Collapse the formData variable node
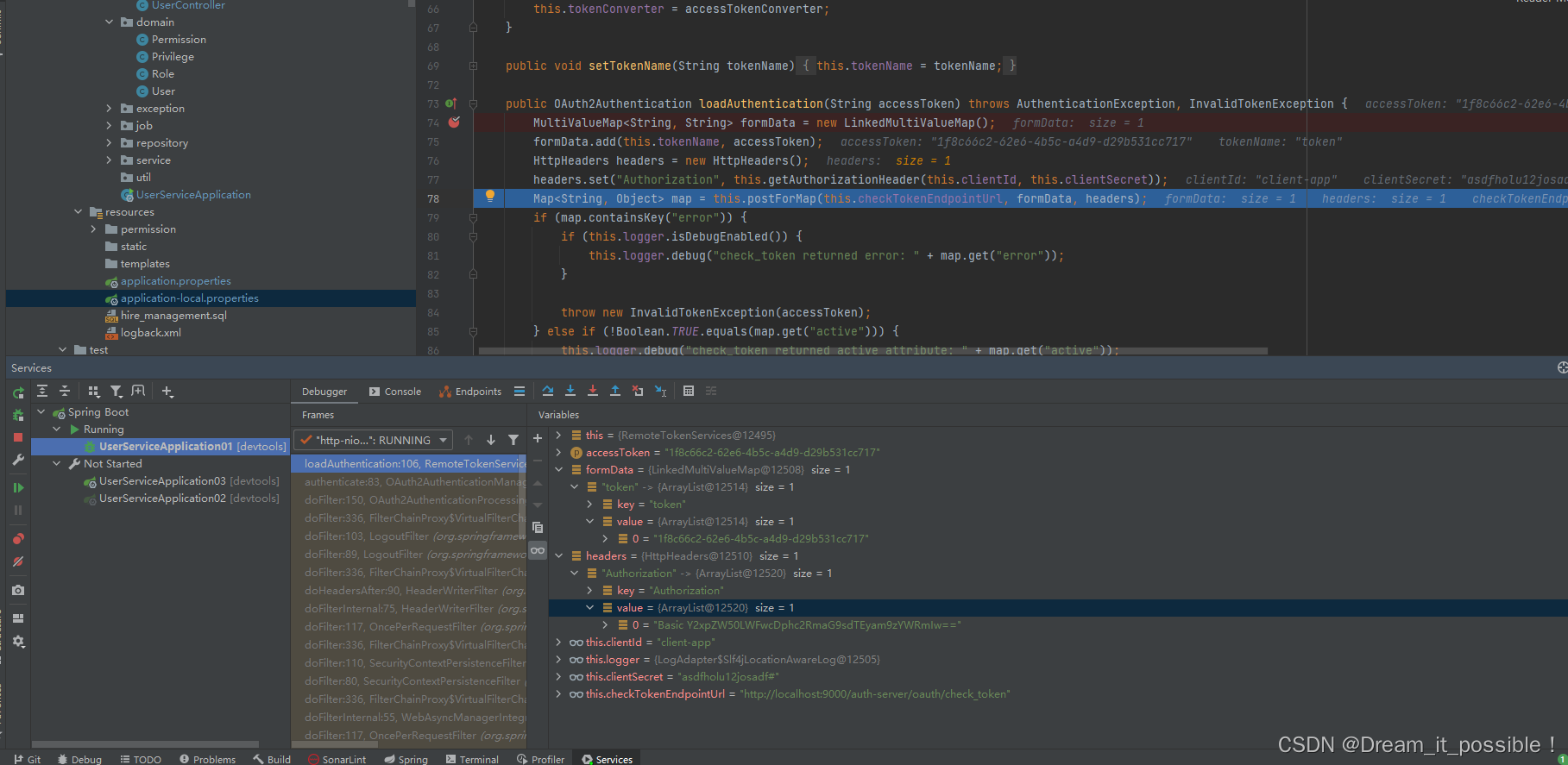The height and width of the screenshot is (765, 1568). (559, 470)
